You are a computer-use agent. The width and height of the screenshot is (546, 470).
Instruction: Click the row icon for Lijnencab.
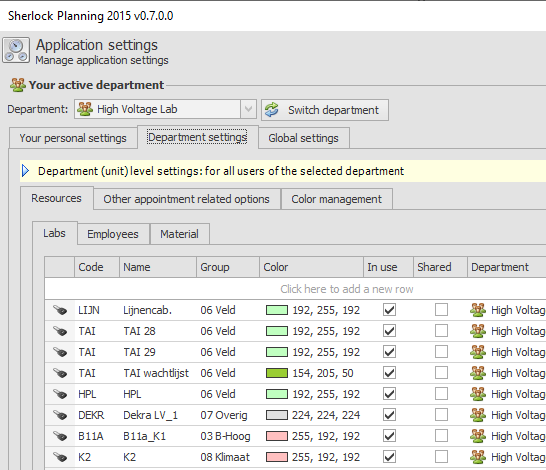[x=60, y=310]
